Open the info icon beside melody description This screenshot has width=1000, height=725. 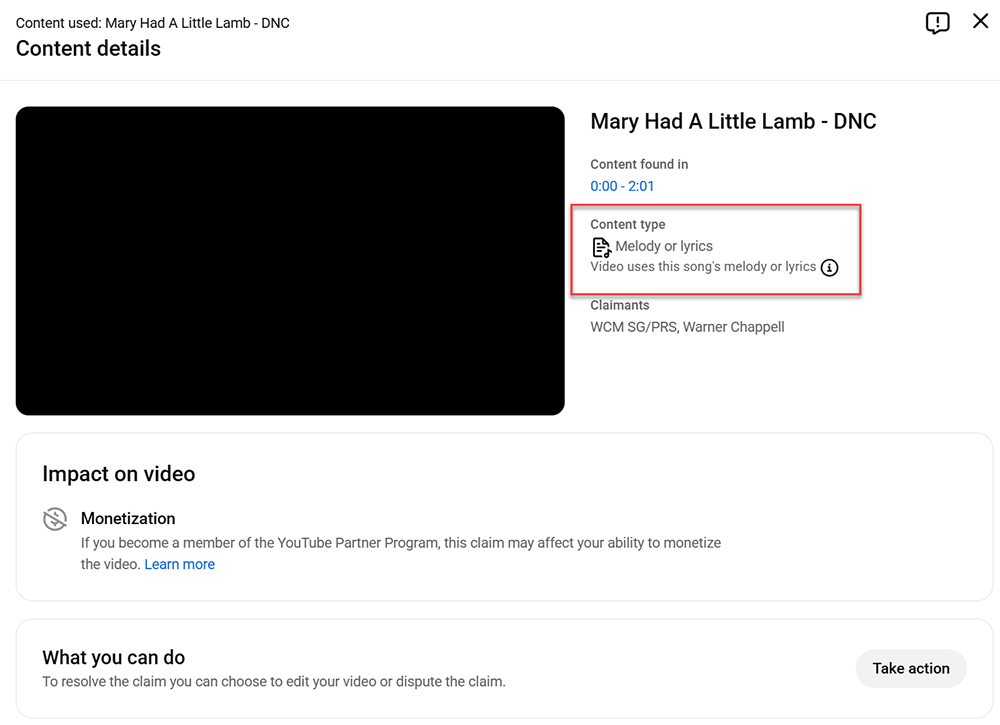point(829,268)
